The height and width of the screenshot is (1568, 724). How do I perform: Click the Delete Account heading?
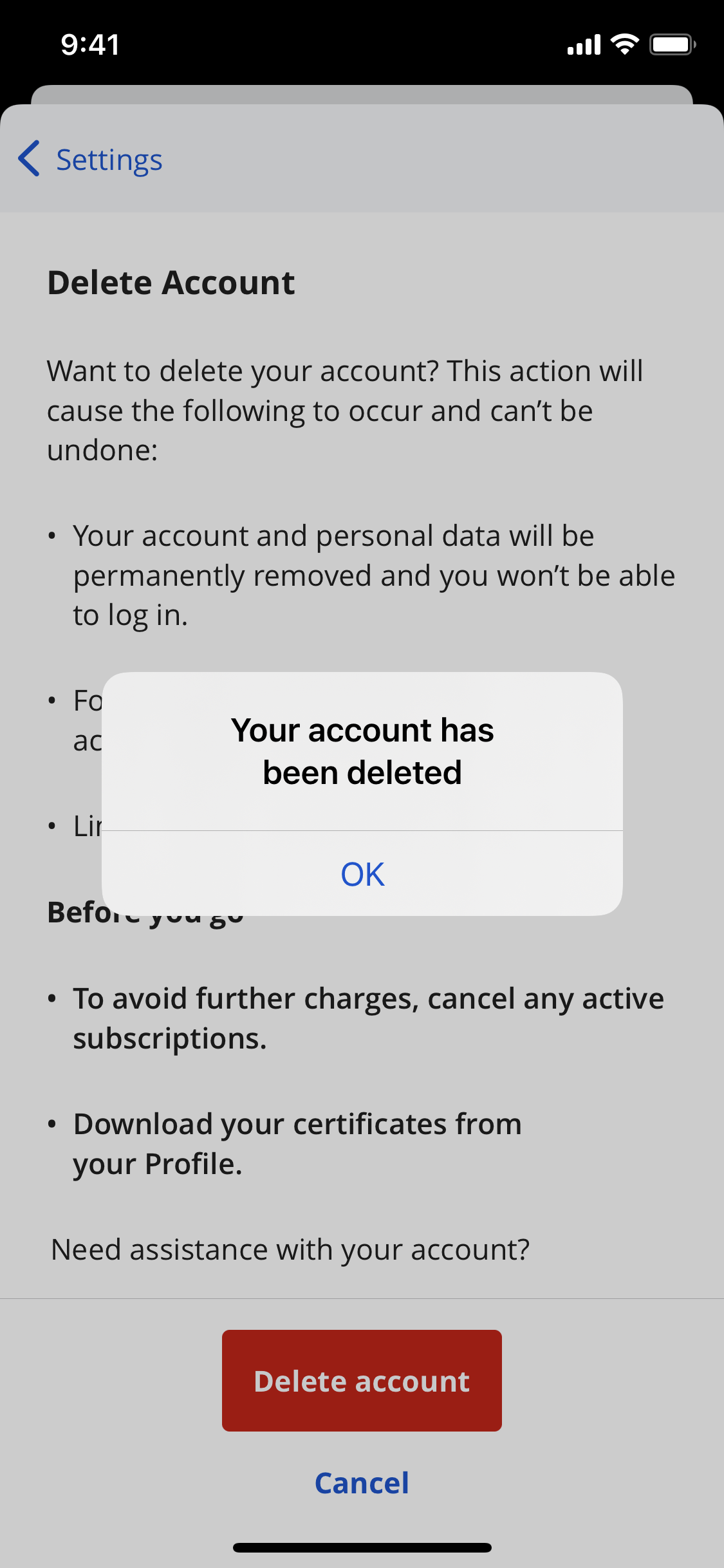tap(171, 283)
